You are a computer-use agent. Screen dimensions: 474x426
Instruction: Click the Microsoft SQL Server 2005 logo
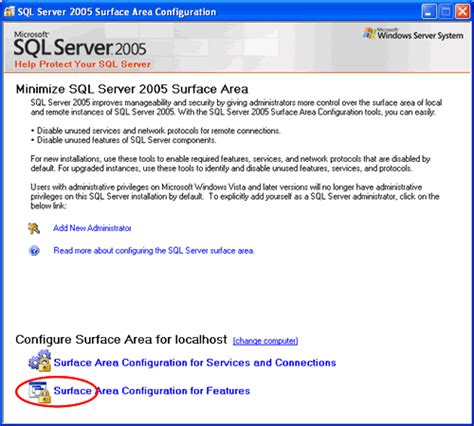click(80, 44)
